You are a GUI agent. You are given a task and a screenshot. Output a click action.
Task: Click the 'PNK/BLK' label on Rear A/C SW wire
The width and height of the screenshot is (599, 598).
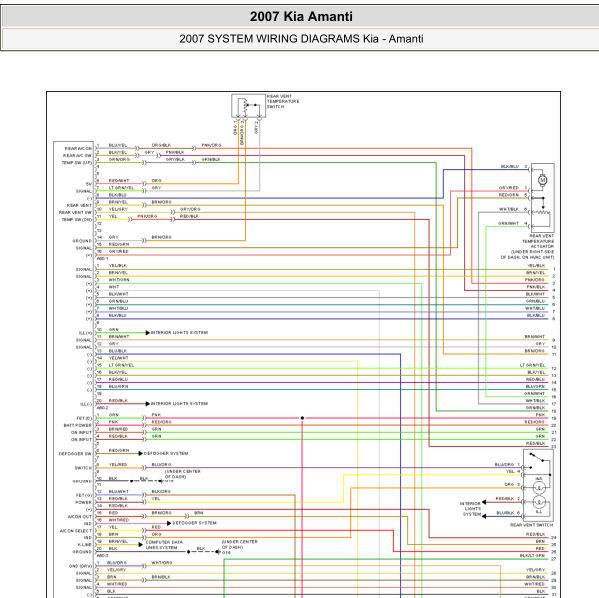[x=175, y=152]
